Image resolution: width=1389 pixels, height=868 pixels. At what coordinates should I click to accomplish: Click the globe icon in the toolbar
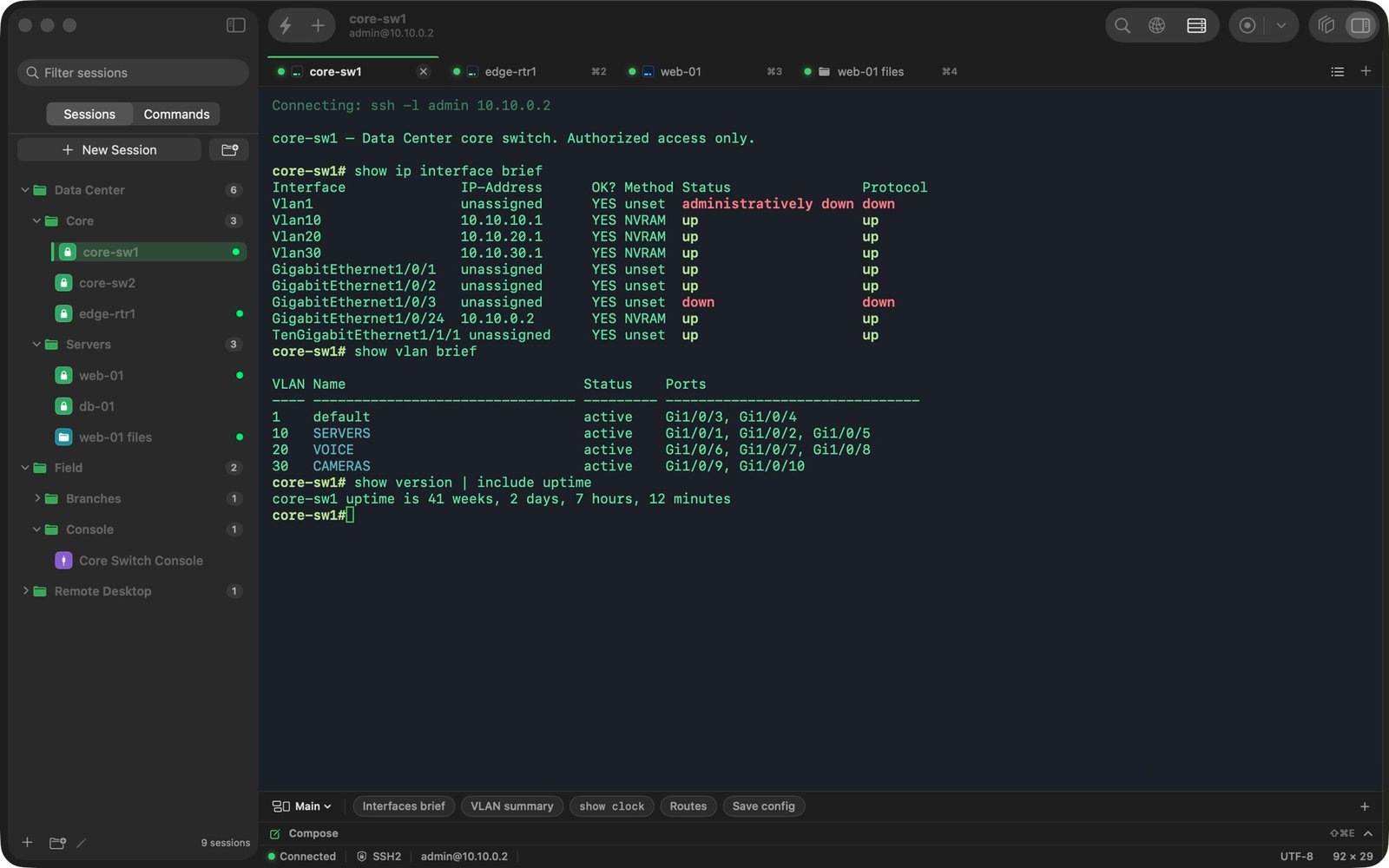pos(1156,25)
